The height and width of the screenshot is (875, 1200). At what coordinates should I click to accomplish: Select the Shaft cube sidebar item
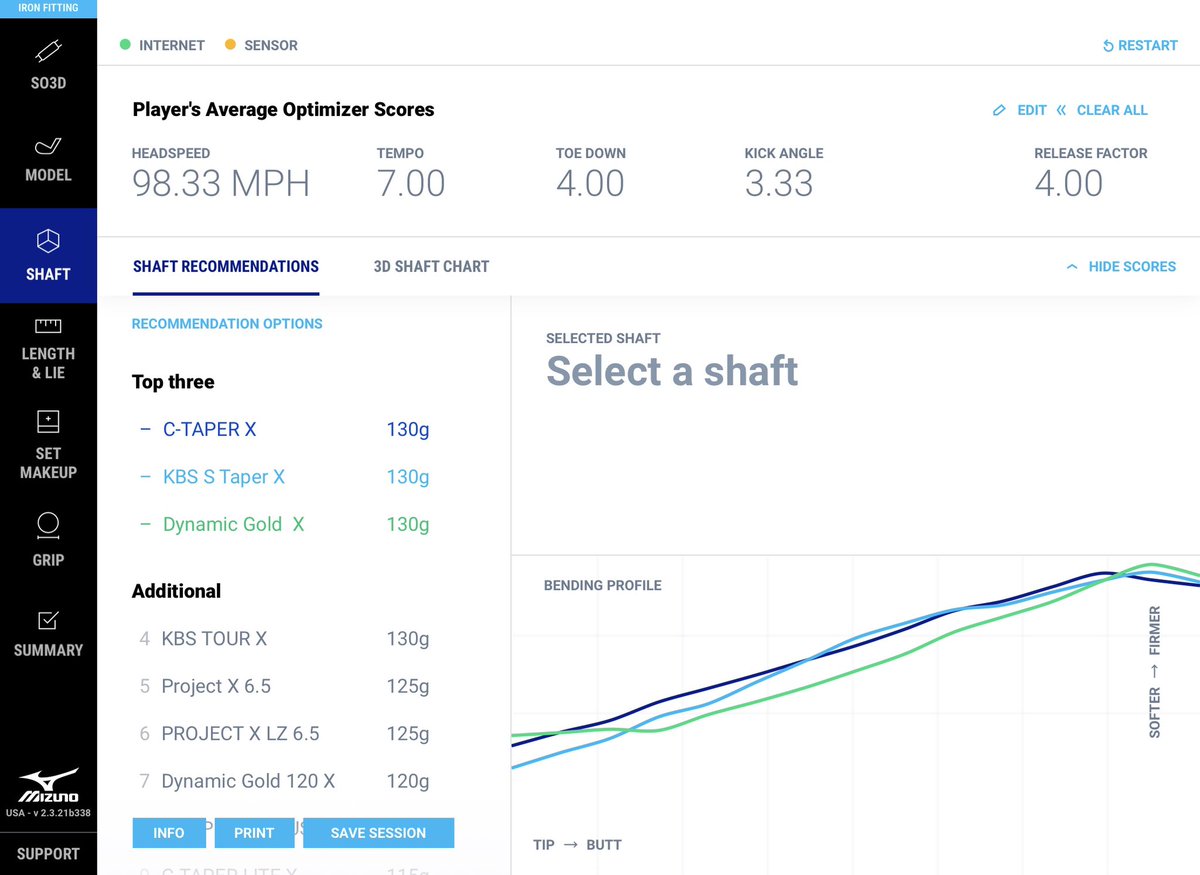click(x=48, y=256)
